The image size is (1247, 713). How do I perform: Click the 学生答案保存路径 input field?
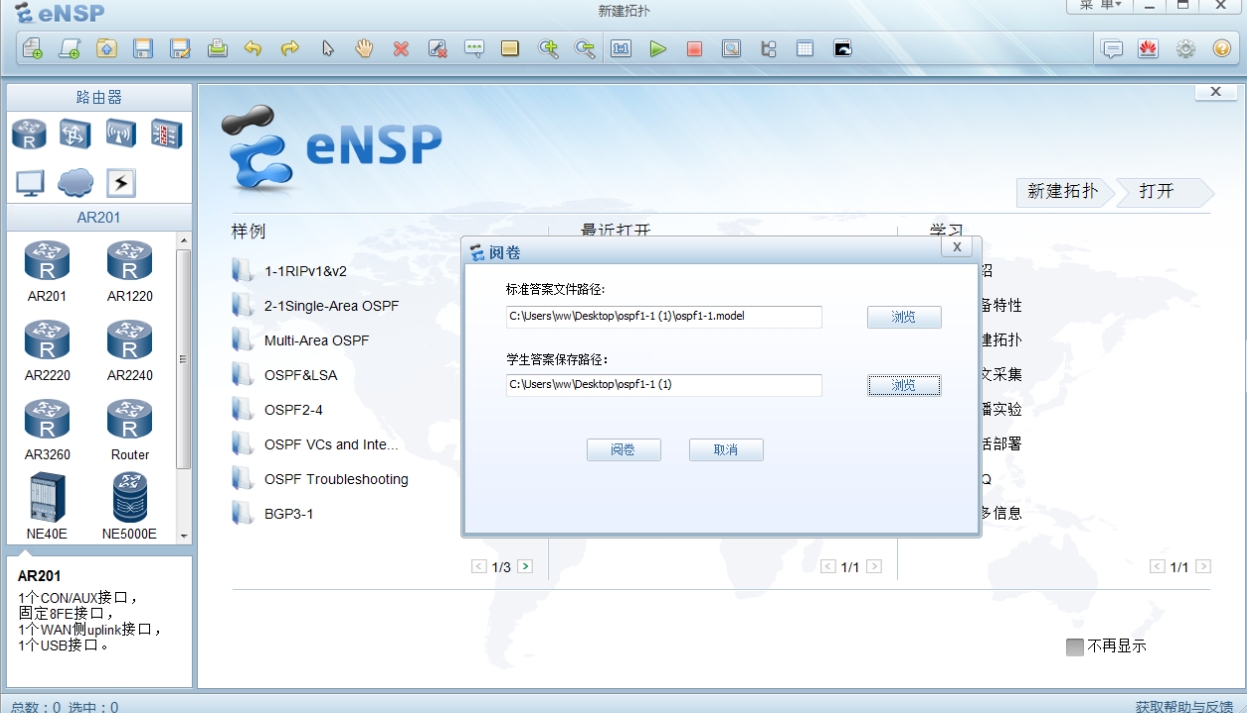click(x=664, y=385)
